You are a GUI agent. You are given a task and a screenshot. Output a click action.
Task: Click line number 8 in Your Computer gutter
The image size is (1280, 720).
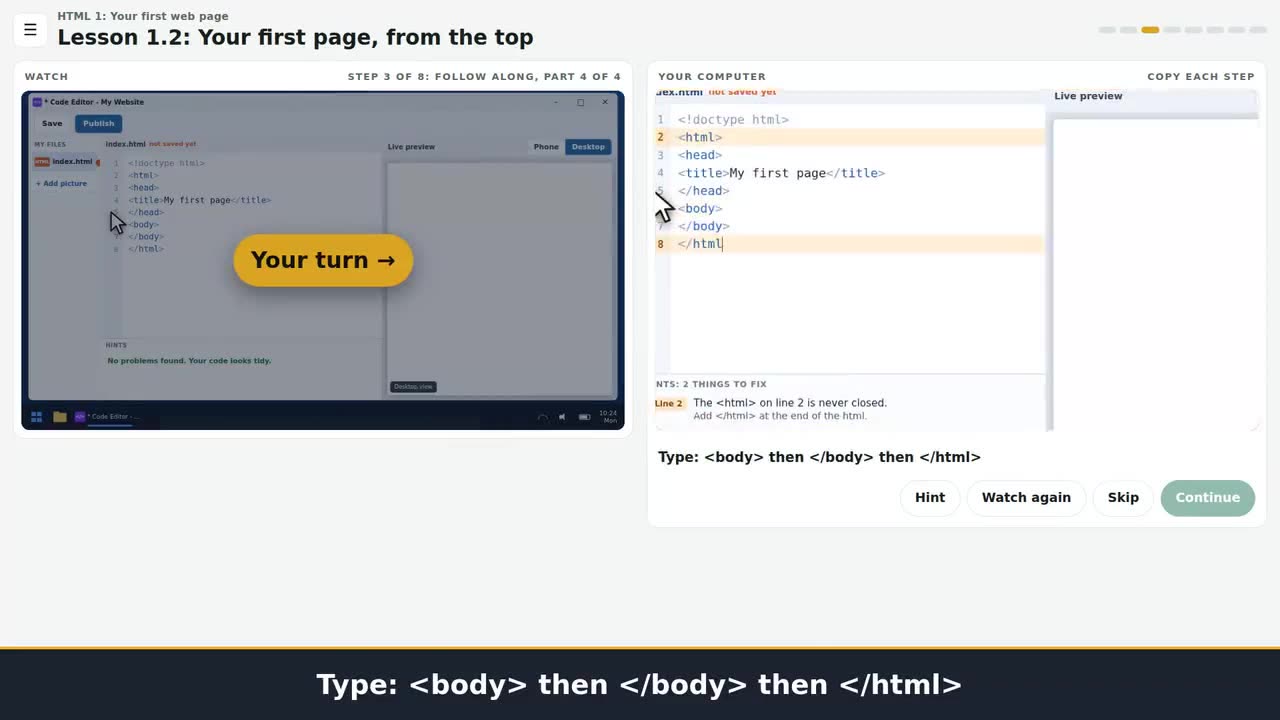pos(660,244)
